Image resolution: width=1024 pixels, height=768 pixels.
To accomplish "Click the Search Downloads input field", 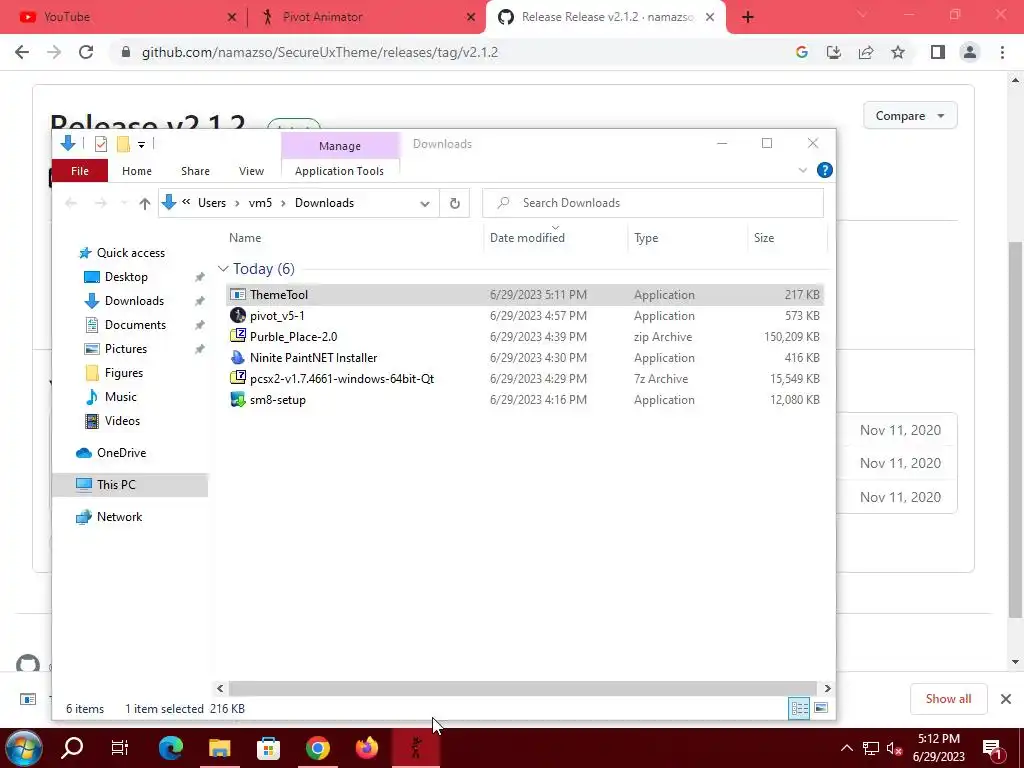I will pos(653,203).
